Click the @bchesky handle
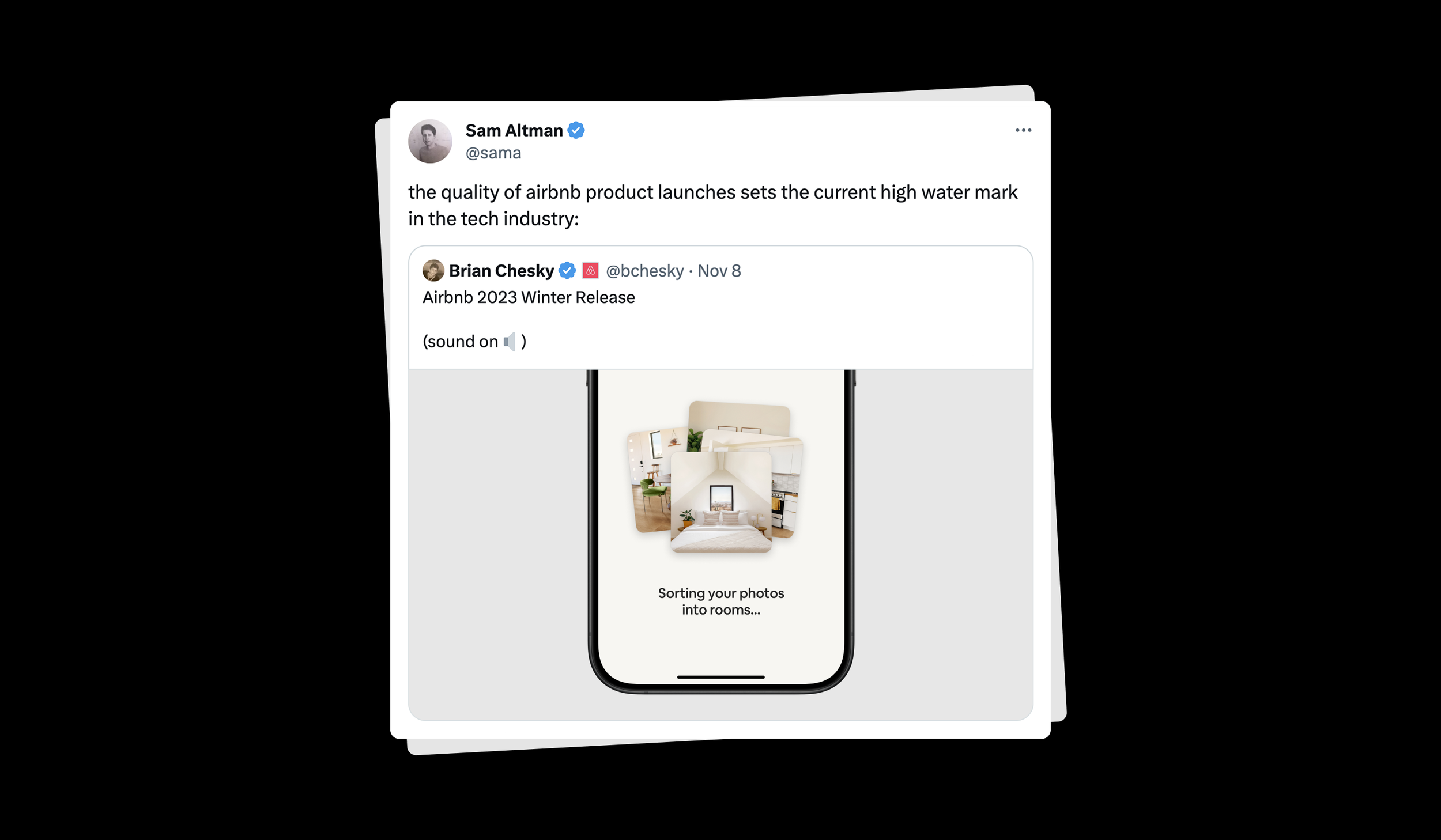 click(x=644, y=270)
